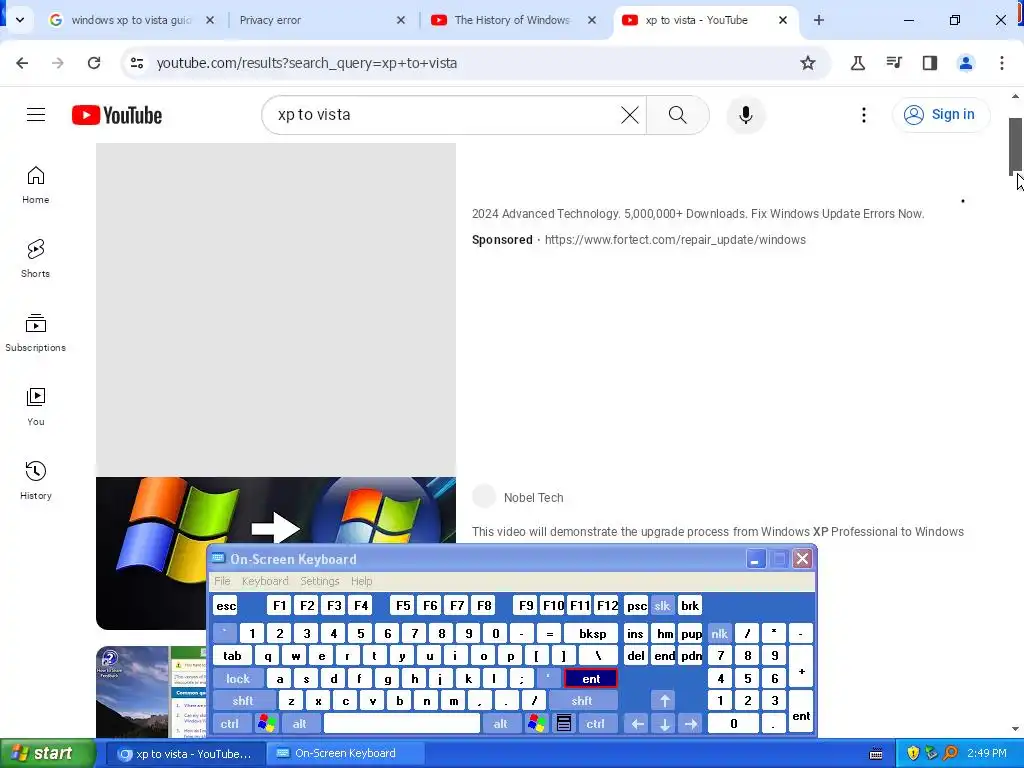Image resolution: width=1024 pixels, height=768 pixels.
Task: Click the bksp key
Action: [x=592, y=633]
